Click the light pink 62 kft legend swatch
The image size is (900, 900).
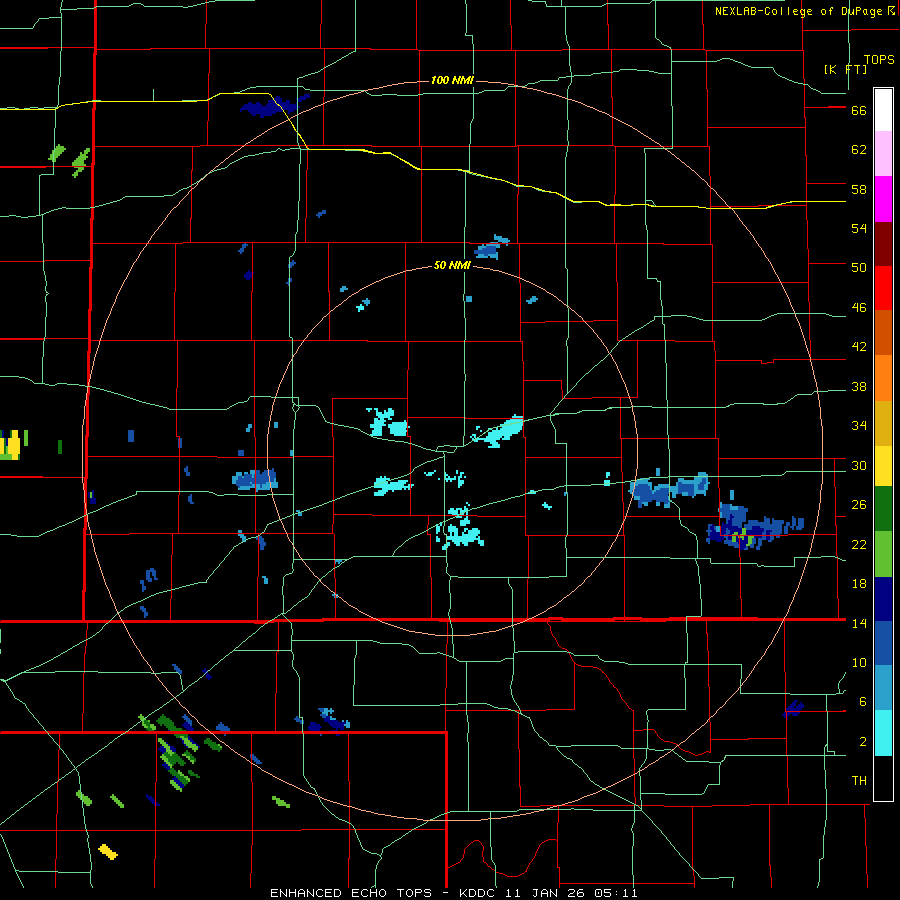coord(883,153)
